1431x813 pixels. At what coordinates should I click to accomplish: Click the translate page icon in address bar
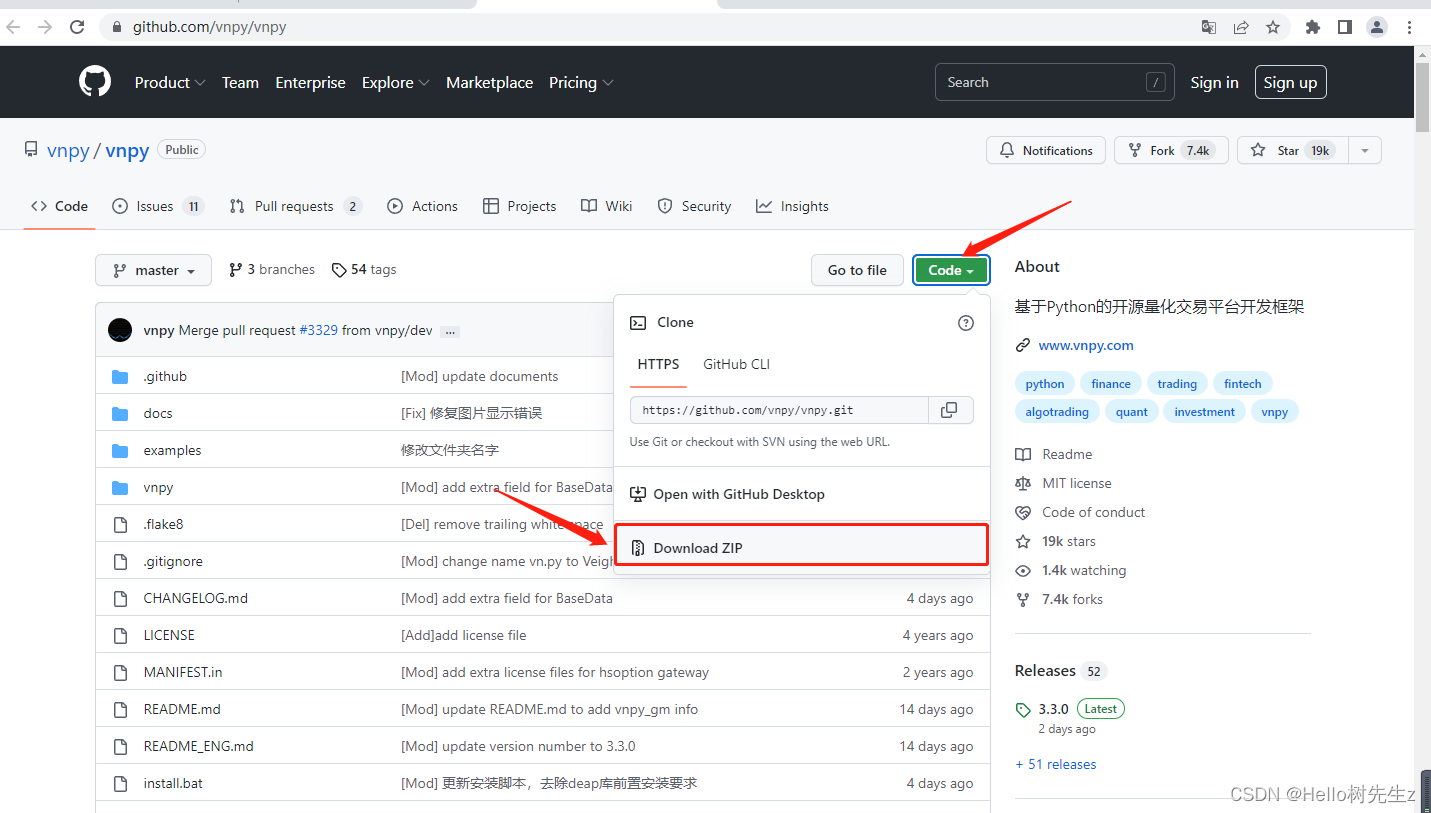[1209, 27]
